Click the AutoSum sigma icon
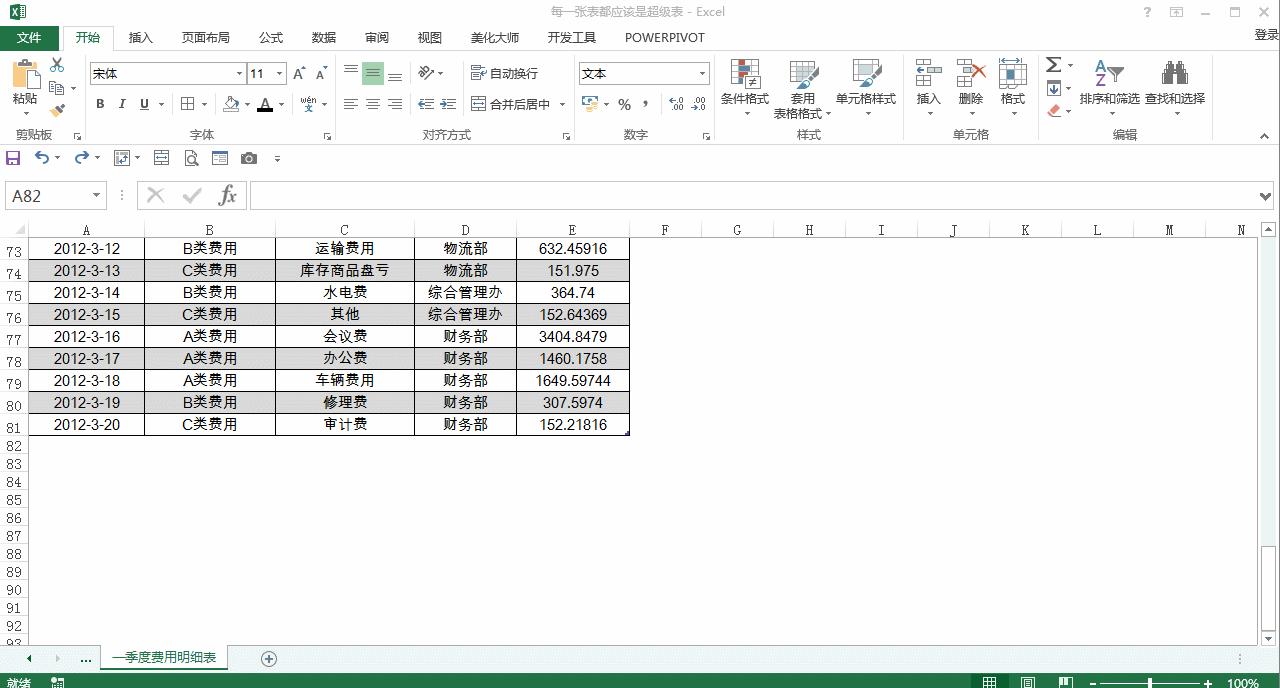Viewport: 1280px width, 688px height. point(1054,65)
